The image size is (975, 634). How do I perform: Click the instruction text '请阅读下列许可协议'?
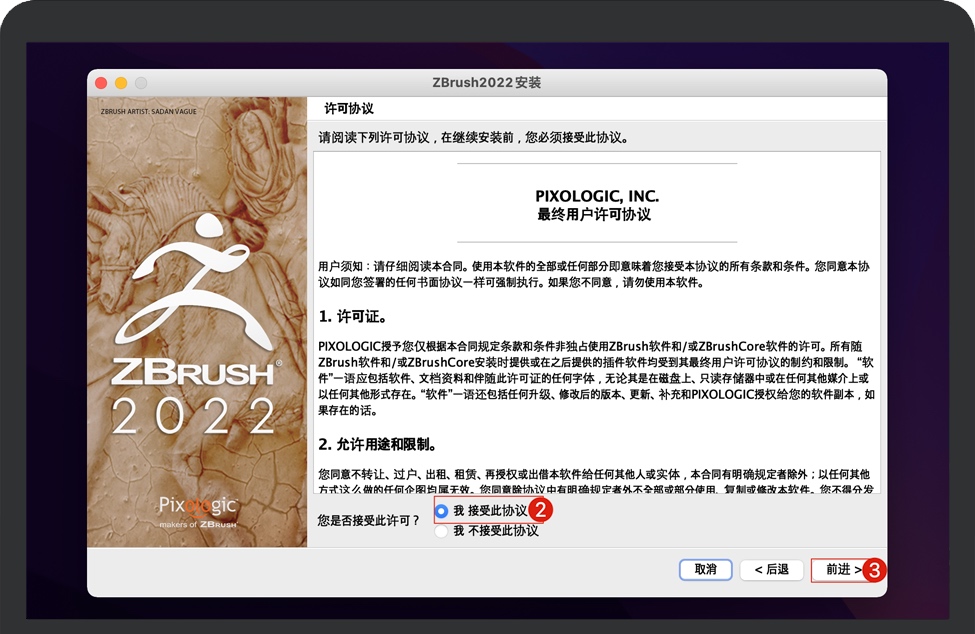point(374,137)
